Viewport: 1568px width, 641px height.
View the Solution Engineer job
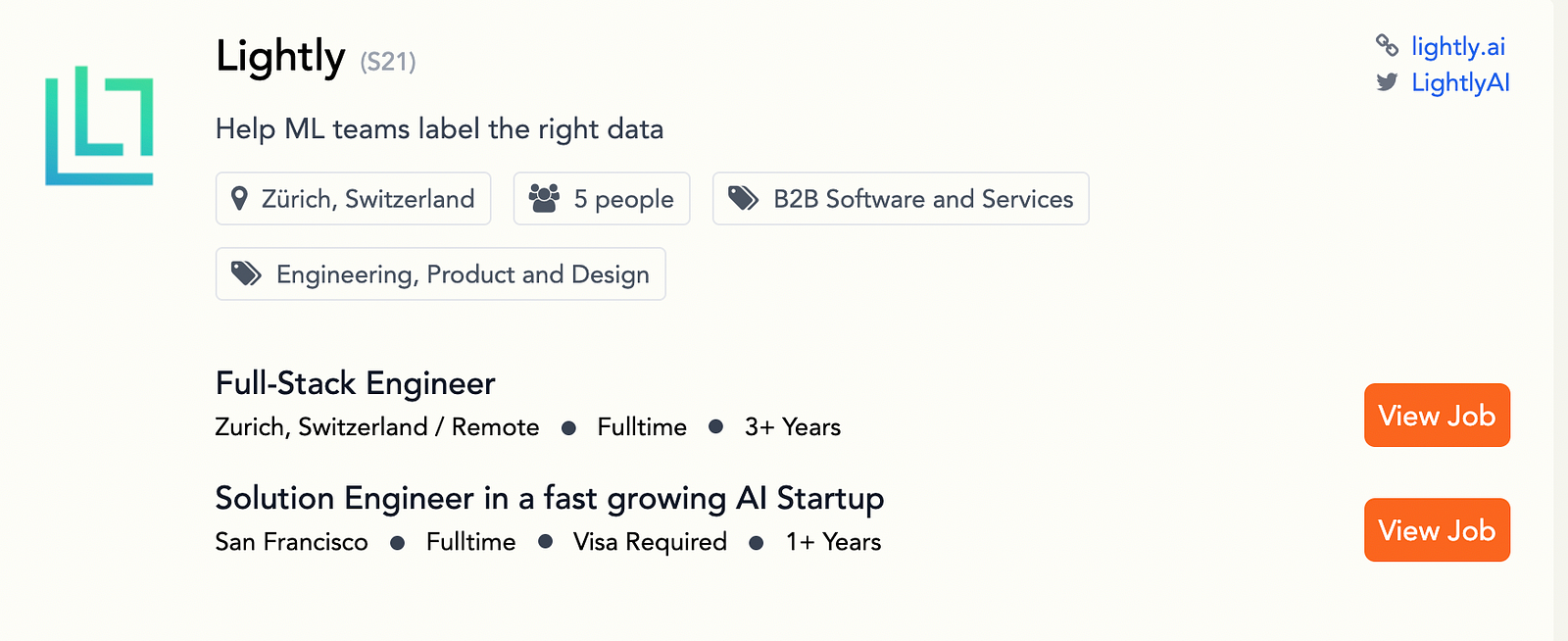(1437, 530)
